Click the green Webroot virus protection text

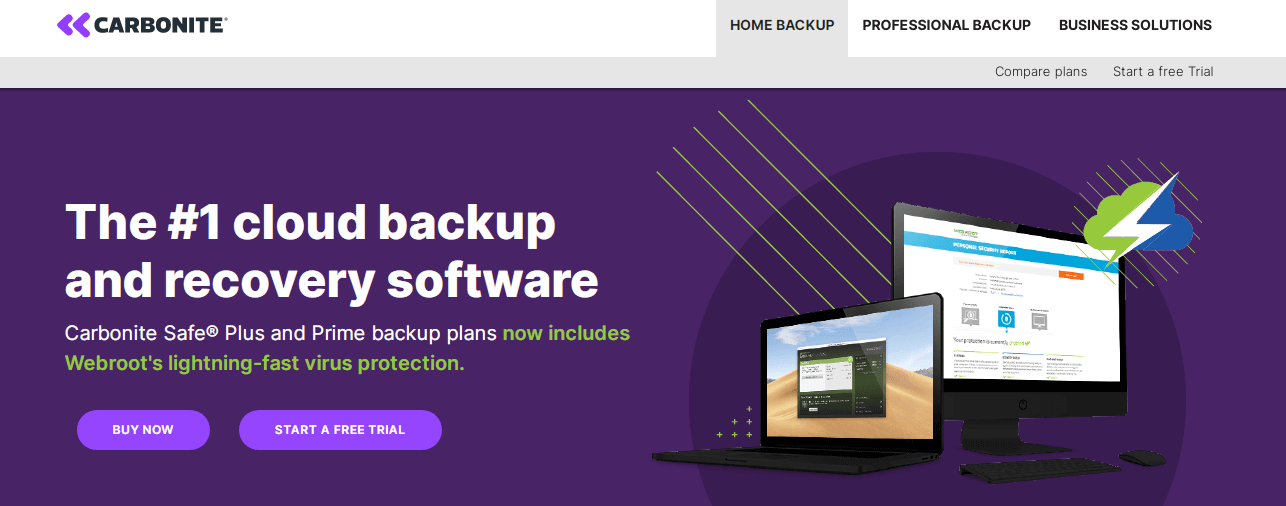348,348
